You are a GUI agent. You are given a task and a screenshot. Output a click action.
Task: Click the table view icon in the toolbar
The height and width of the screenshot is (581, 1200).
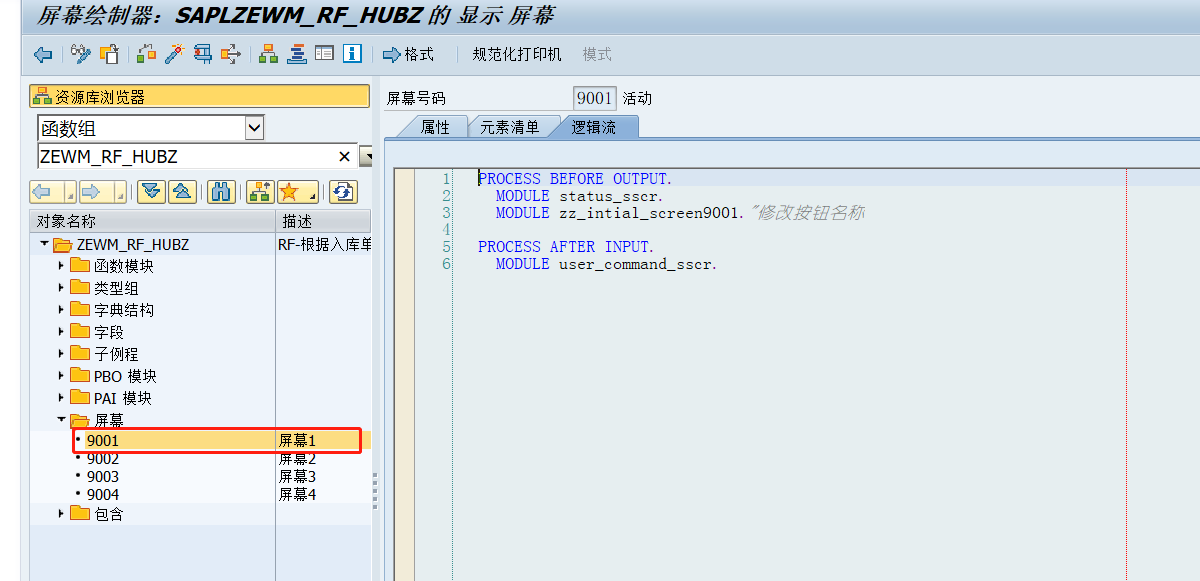323,54
